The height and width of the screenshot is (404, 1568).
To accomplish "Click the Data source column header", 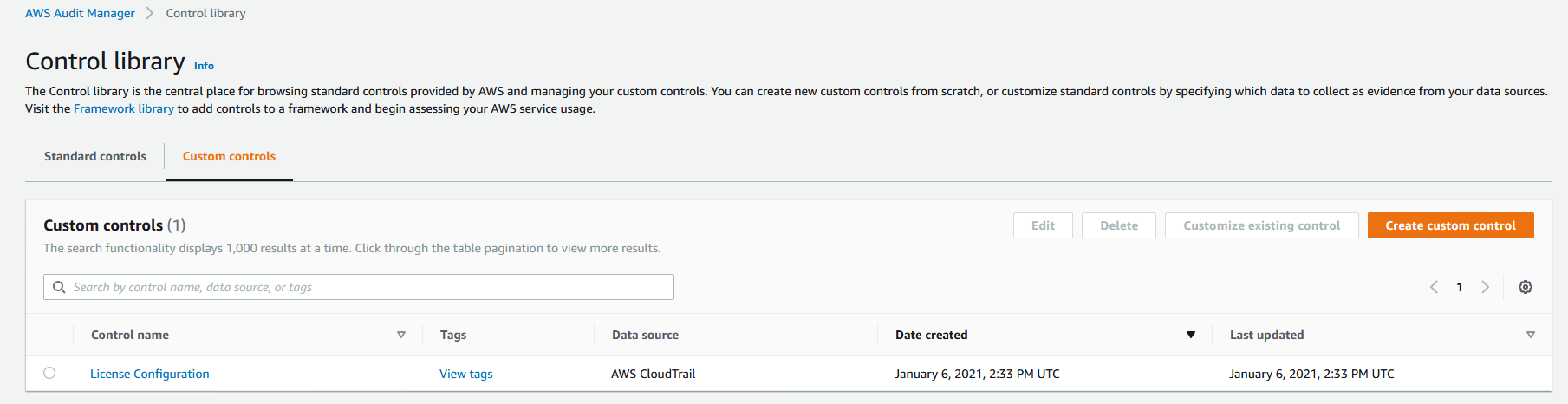I will pyautogui.click(x=645, y=335).
